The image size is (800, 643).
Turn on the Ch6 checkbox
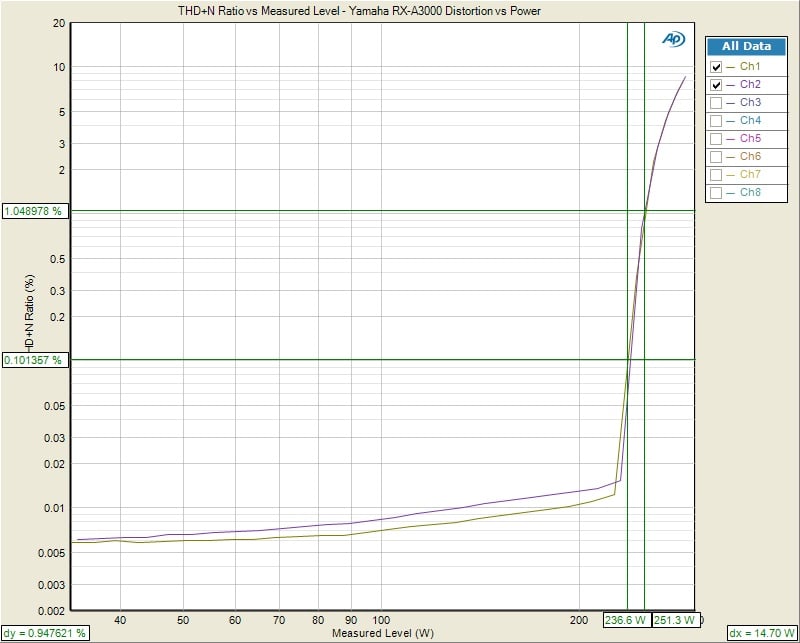pos(716,157)
